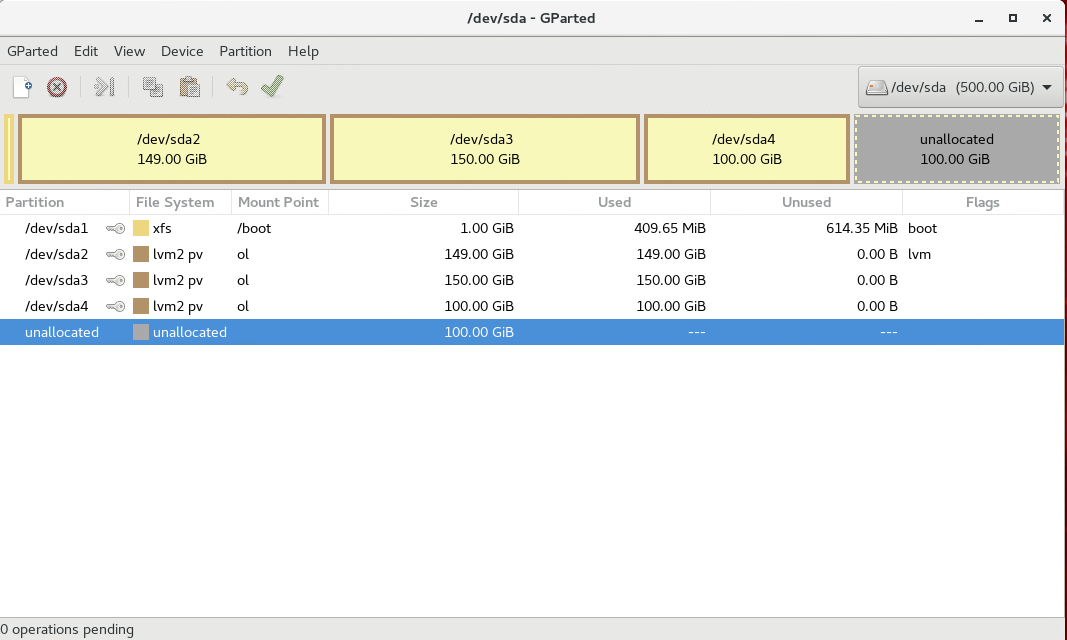
Task: Click the Resize/Move toolbar icon
Action: [x=104, y=87]
